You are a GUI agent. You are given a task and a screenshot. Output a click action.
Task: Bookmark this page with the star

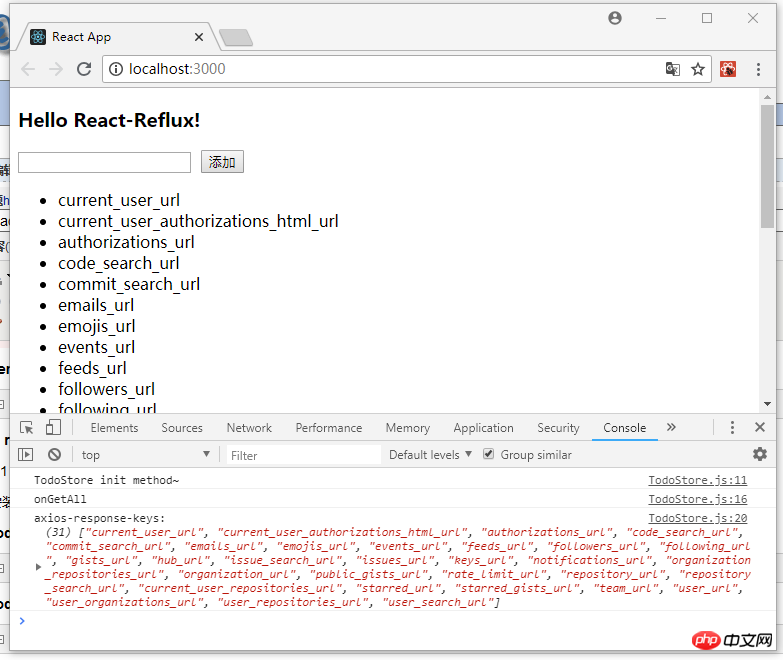pos(698,69)
